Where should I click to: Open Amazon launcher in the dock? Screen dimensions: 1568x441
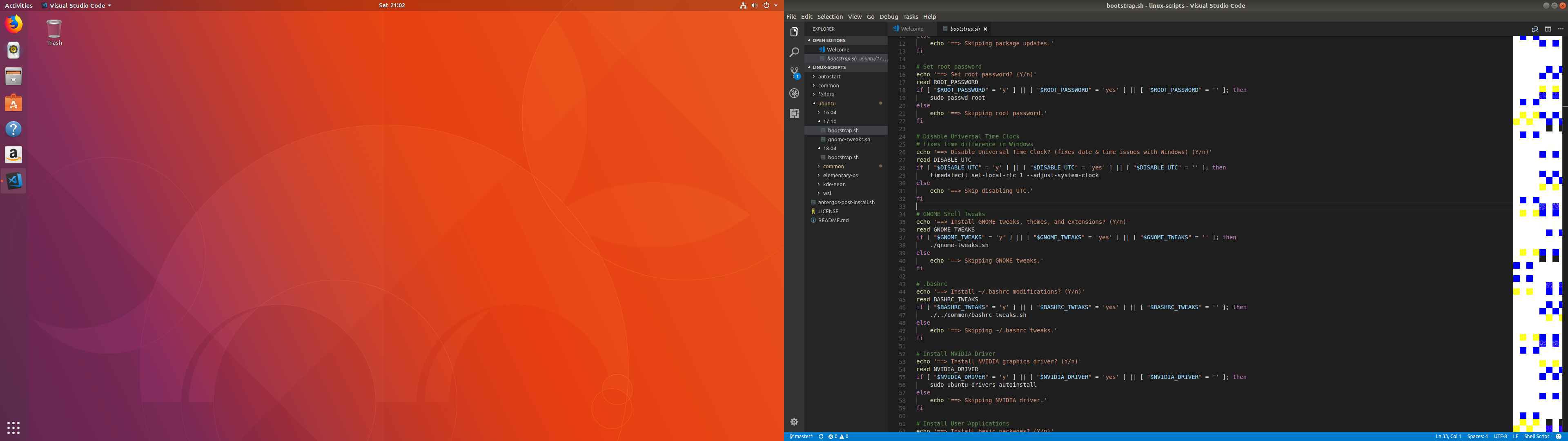coord(13,155)
